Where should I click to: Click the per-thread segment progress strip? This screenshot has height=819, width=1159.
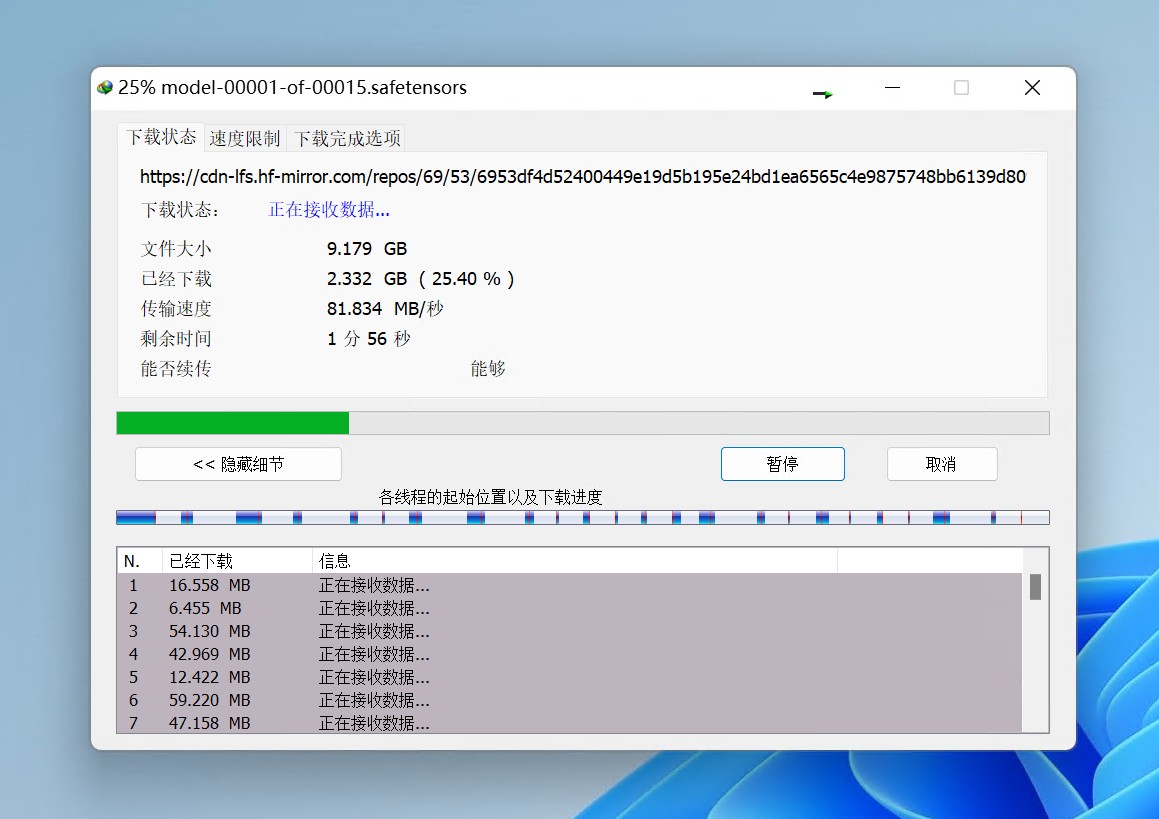(x=582, y=517)
